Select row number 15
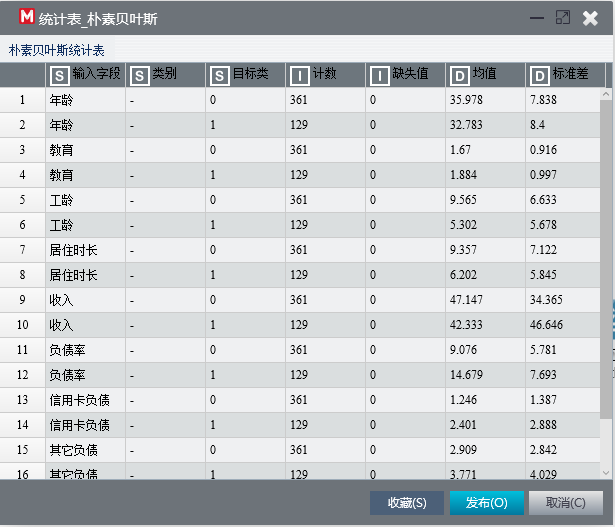615x527 pixels. (x=22, y=450)
